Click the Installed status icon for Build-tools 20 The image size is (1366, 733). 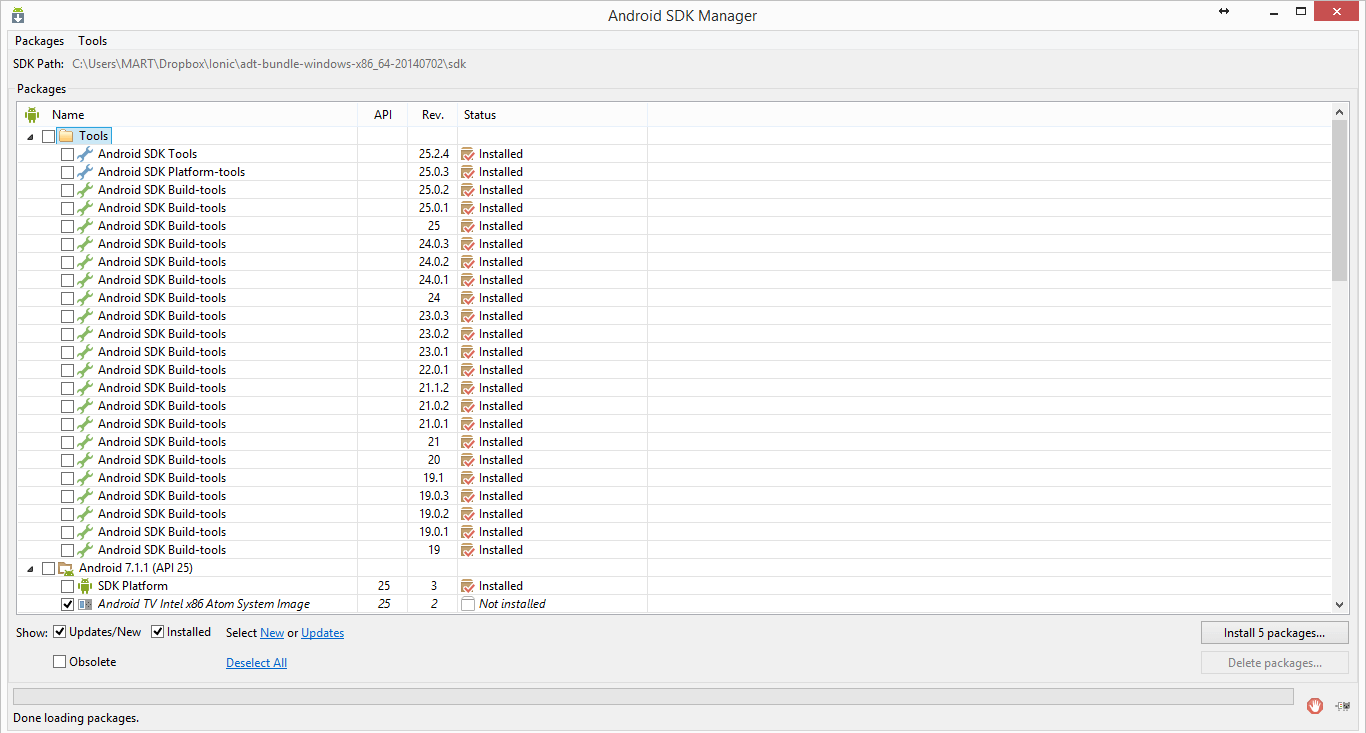pos(467,460)
